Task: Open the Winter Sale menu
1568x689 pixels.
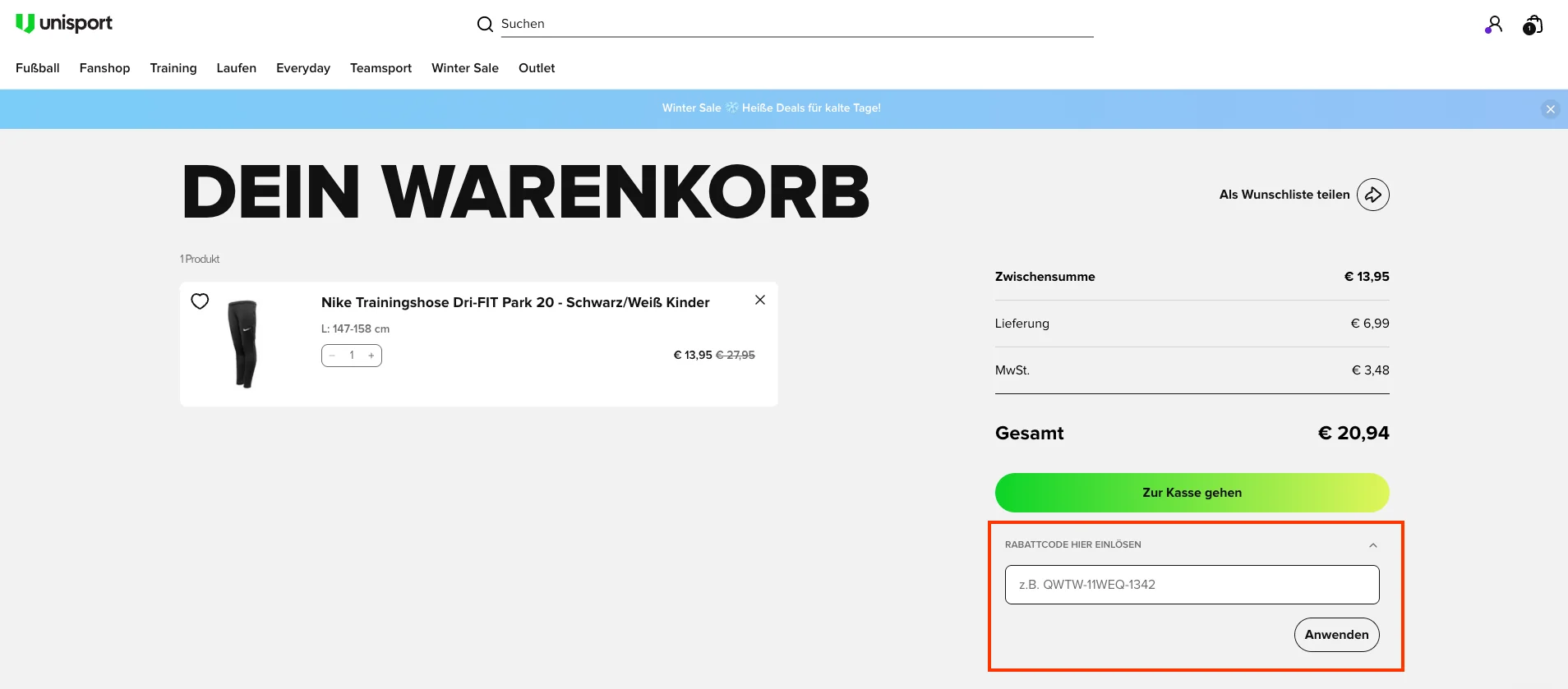Action: pos(465,68)
